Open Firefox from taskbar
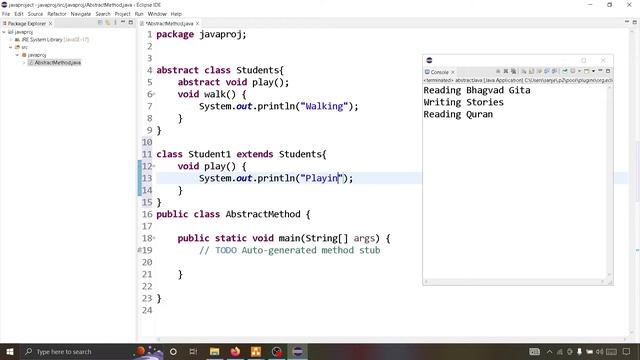Image resolution: width=640 pixels, height=360 pixels. tap(235, 351)
